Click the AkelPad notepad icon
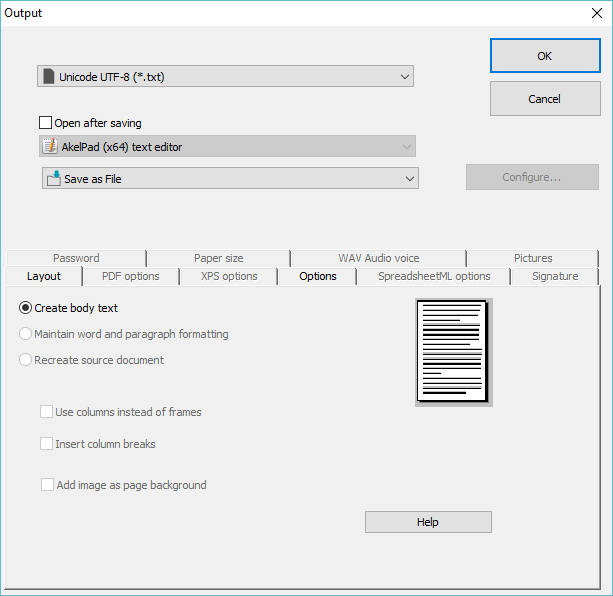Screen dimensions: 613x596 pyautogui.click(x=50, y=147)
